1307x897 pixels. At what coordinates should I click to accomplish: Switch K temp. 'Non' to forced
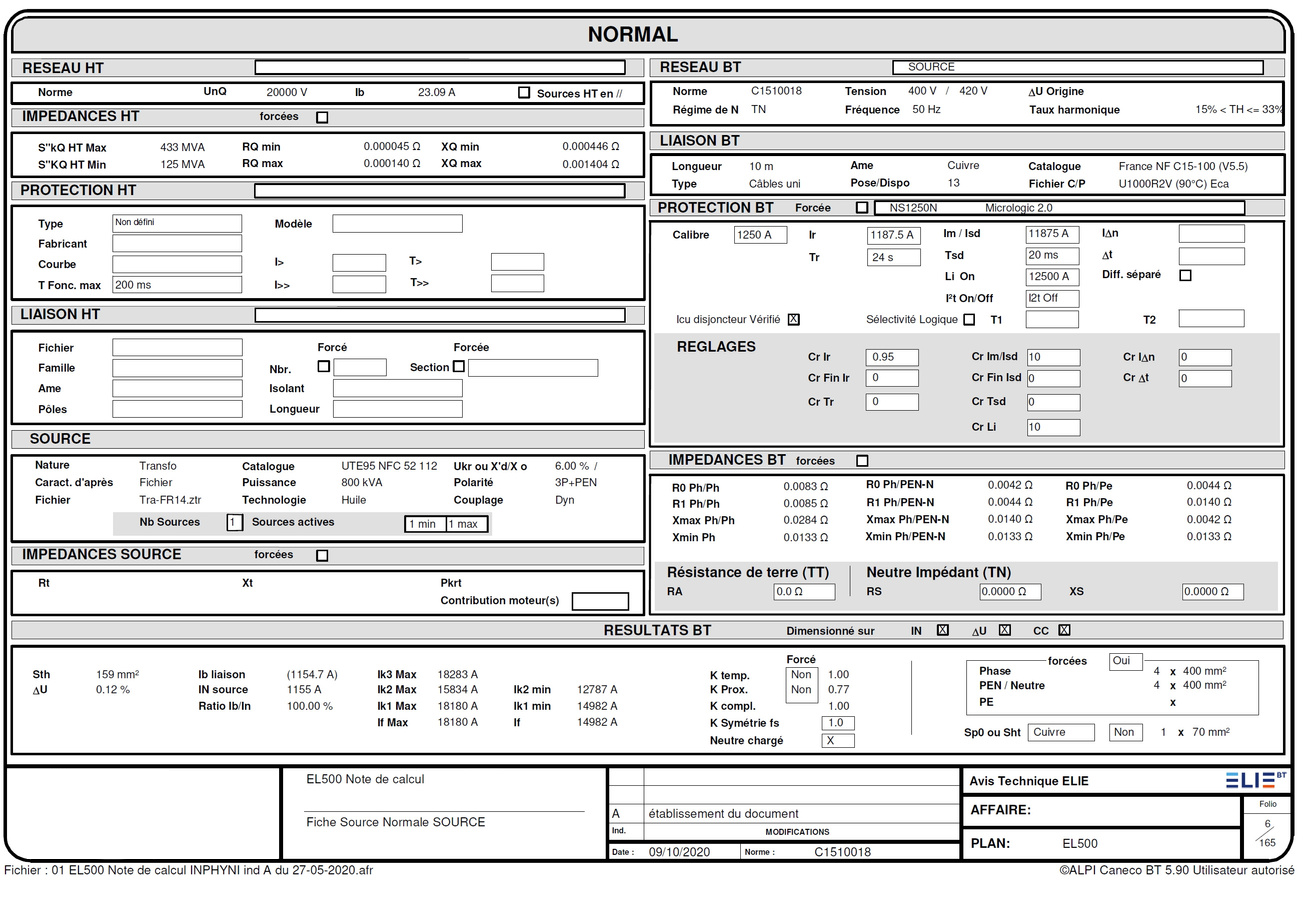pyautogui.click(x=801, y=675)
